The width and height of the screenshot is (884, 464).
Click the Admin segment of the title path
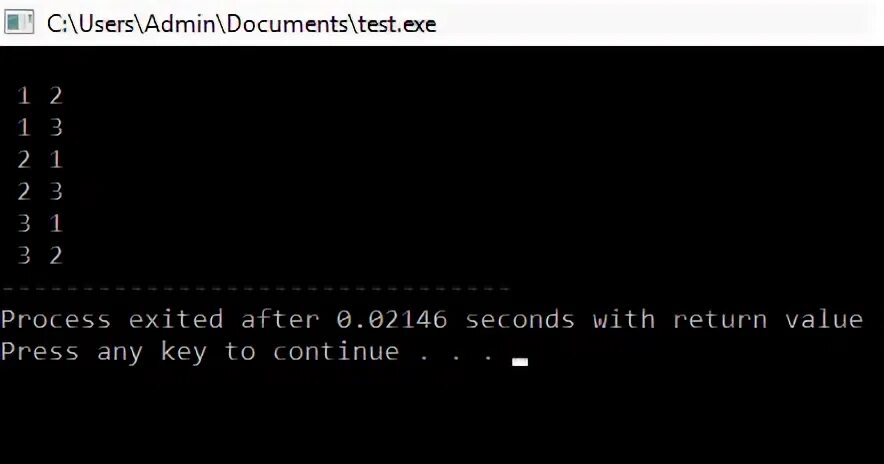[x=181, y=24]
